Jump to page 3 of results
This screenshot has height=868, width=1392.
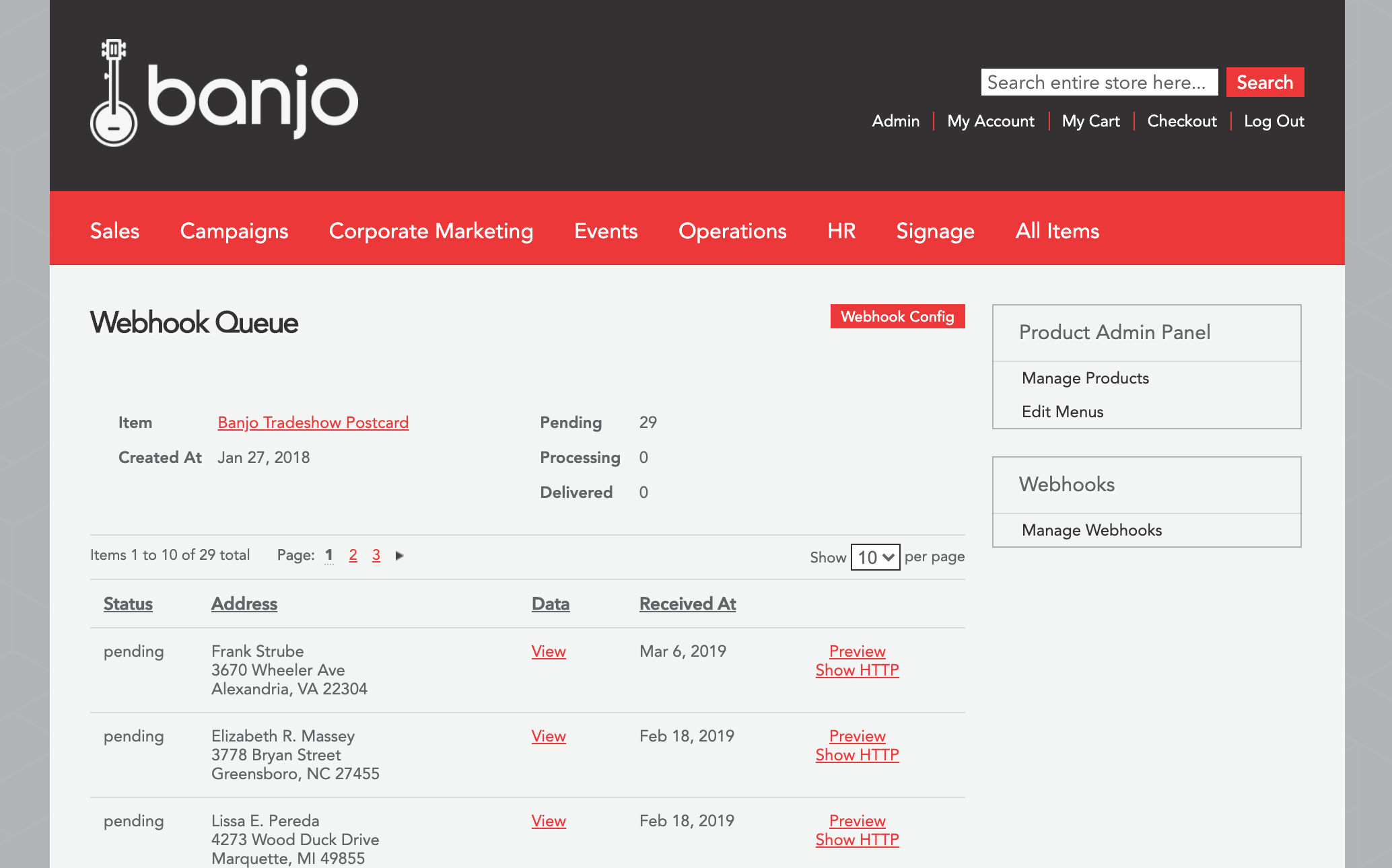pyautogui.click(x=376, y=555)
